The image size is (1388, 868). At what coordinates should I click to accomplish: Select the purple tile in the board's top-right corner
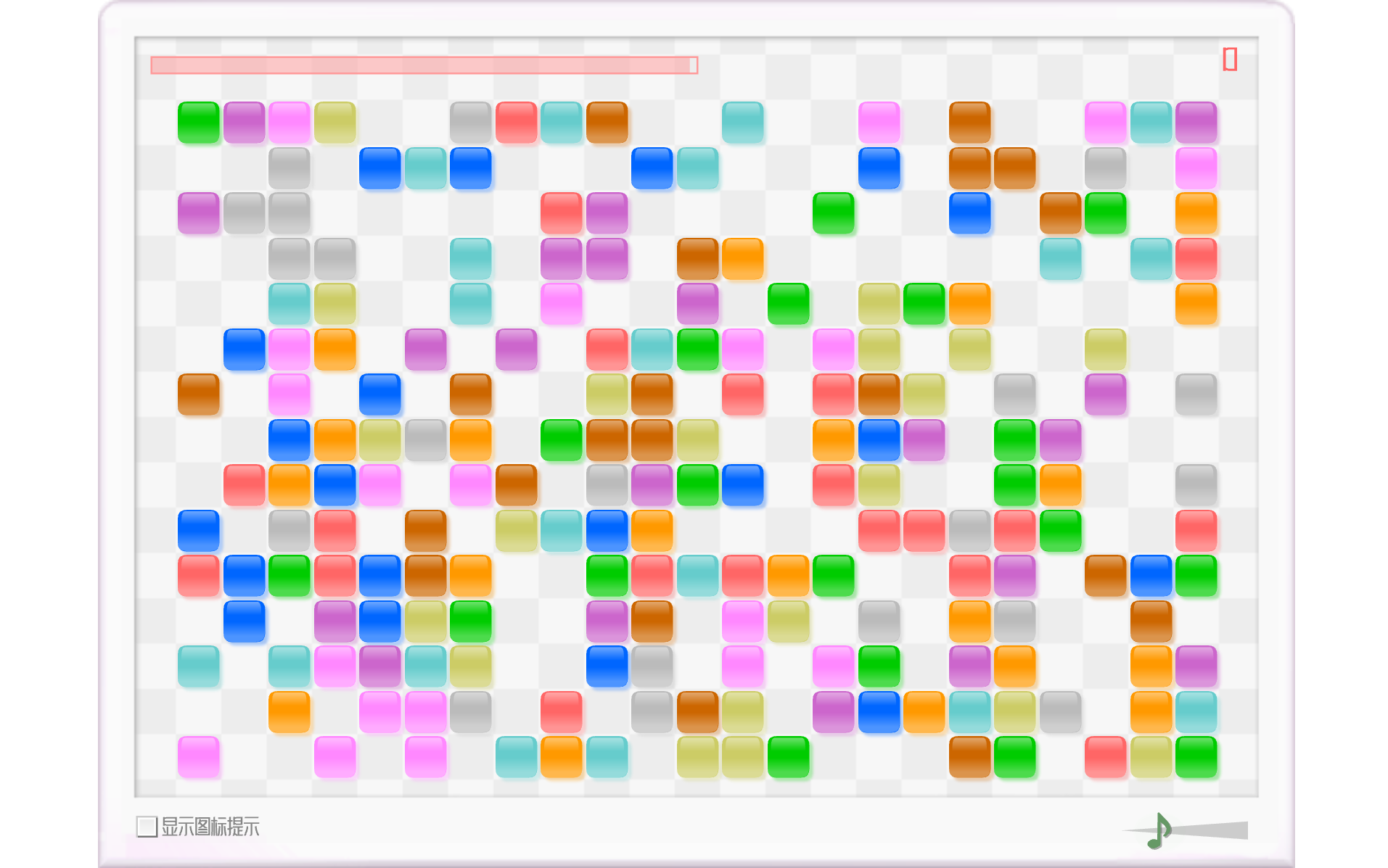[1196, 122]
